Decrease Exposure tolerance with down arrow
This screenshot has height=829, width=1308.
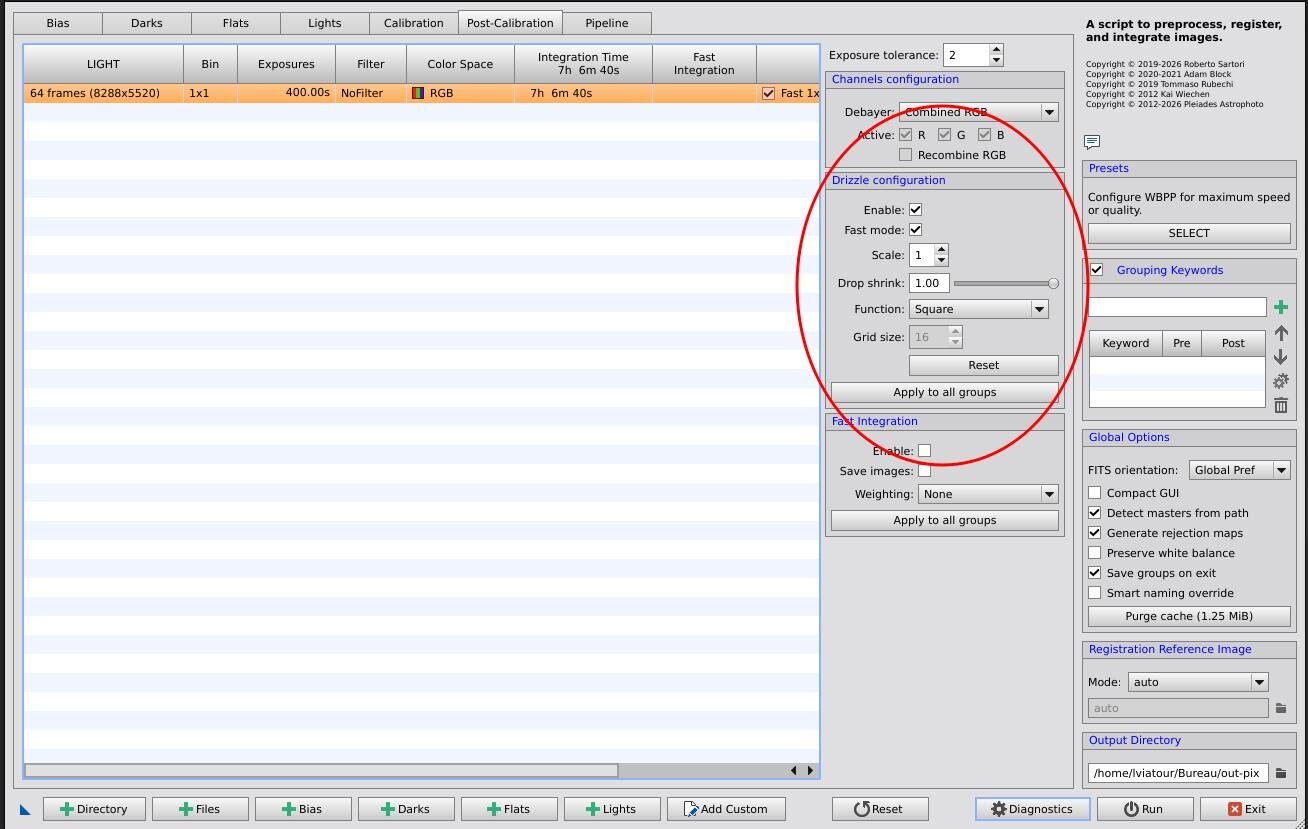(x=996, y=61)
